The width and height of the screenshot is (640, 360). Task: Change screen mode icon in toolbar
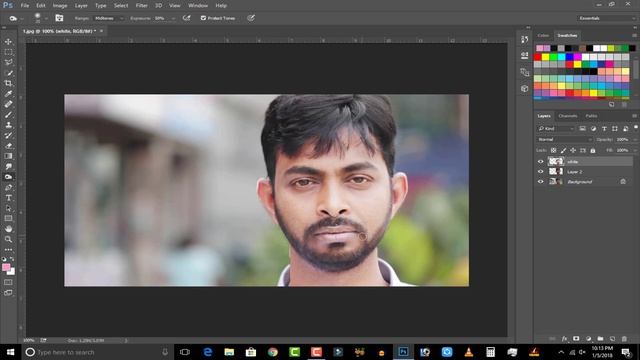pos(8,293)
